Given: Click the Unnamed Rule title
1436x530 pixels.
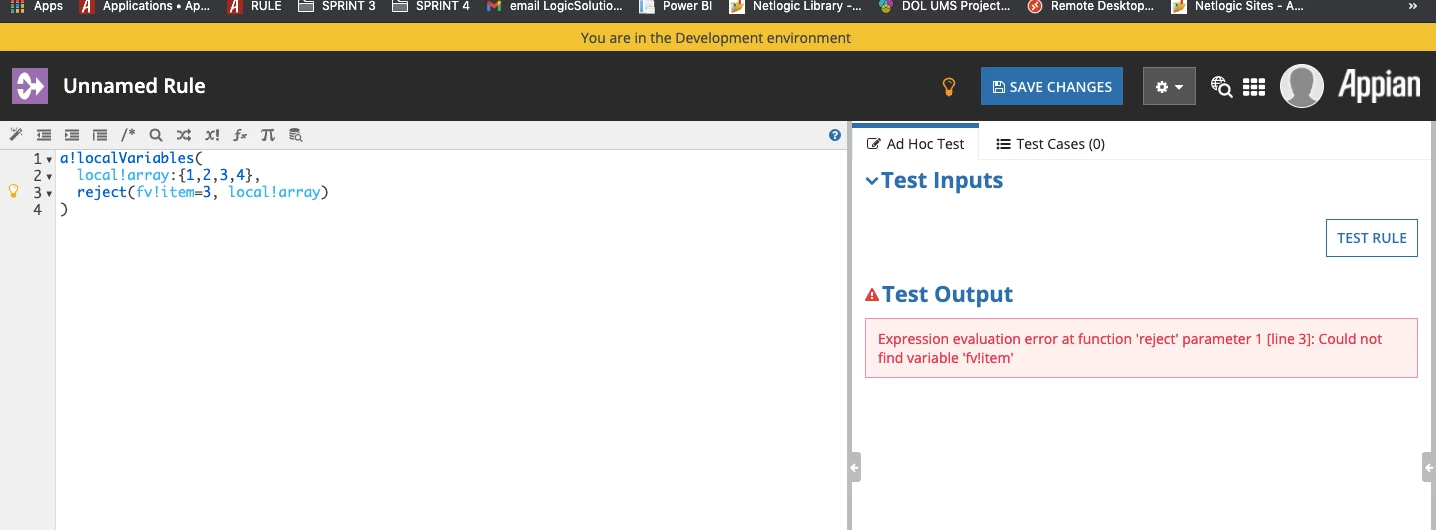Looking at the screenshot, I should pos(134,86).
